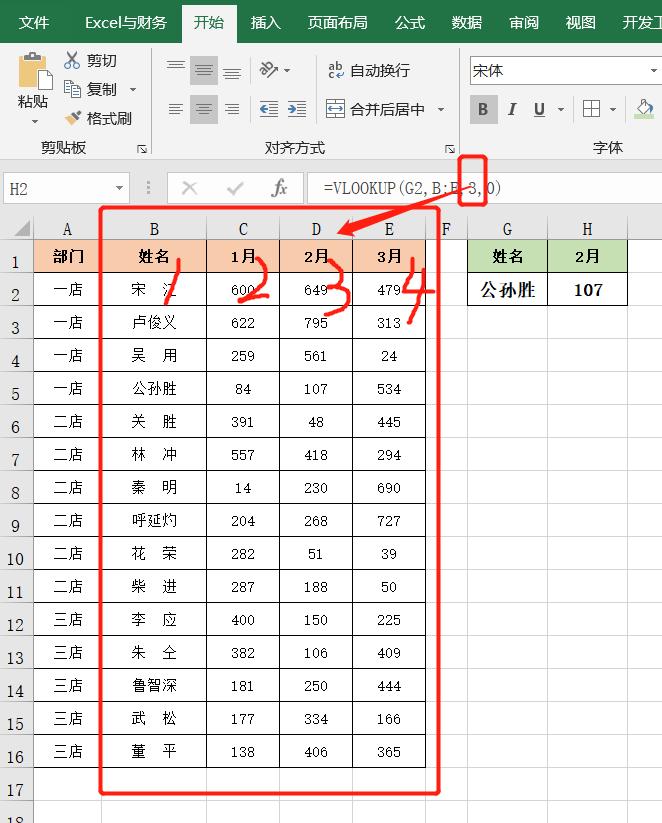The width and height of the screenshot is (662, 823).
Task: Toggle Bold formatting
Action: [x=484, y=109]
